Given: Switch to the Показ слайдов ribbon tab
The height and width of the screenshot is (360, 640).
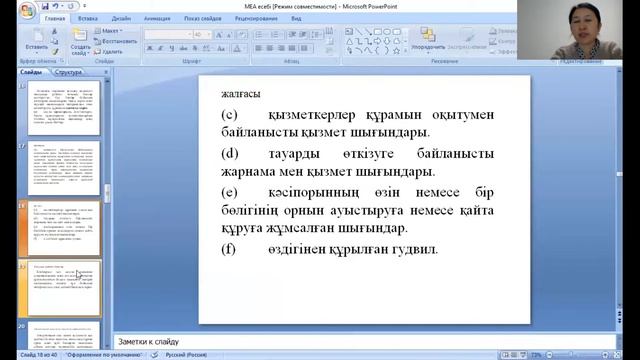Looking at the screenshot, I should (202, 19).
